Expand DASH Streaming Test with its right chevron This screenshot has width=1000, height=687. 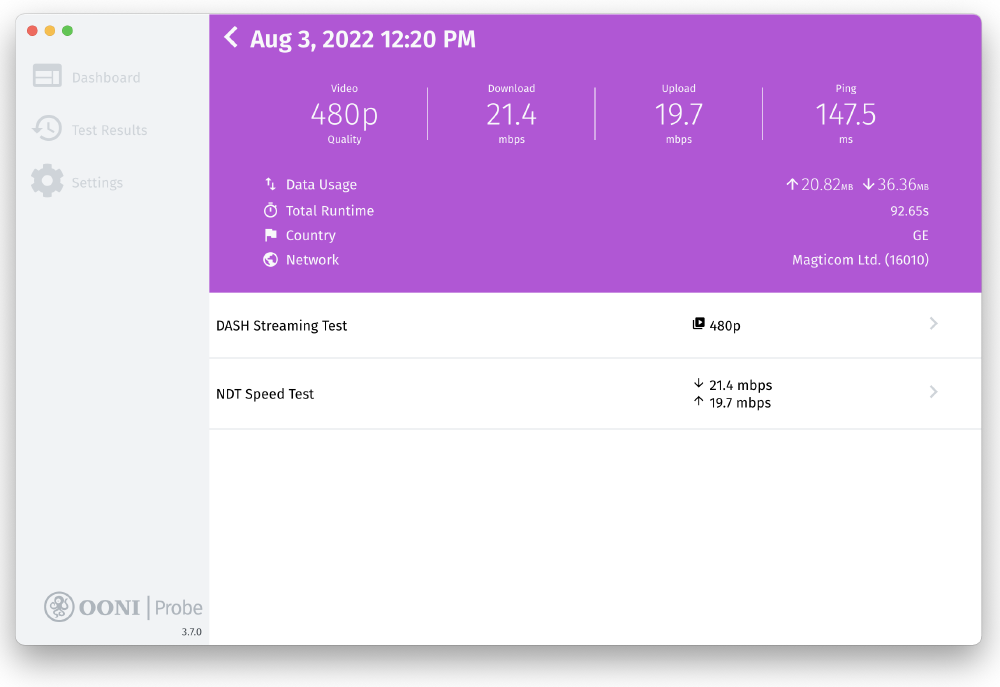coord(934,323)
